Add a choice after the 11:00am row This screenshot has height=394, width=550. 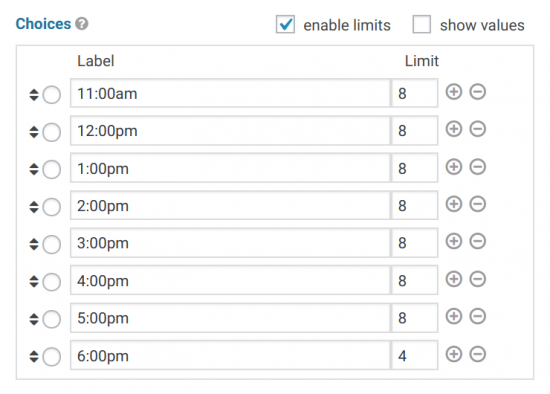point(454,92)
